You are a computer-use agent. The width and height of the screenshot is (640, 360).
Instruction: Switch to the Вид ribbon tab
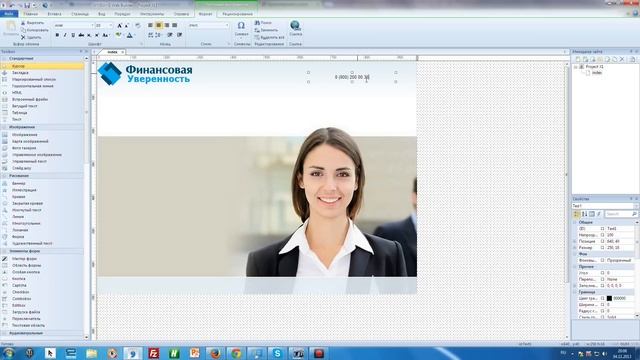click(x=102, y=14)
